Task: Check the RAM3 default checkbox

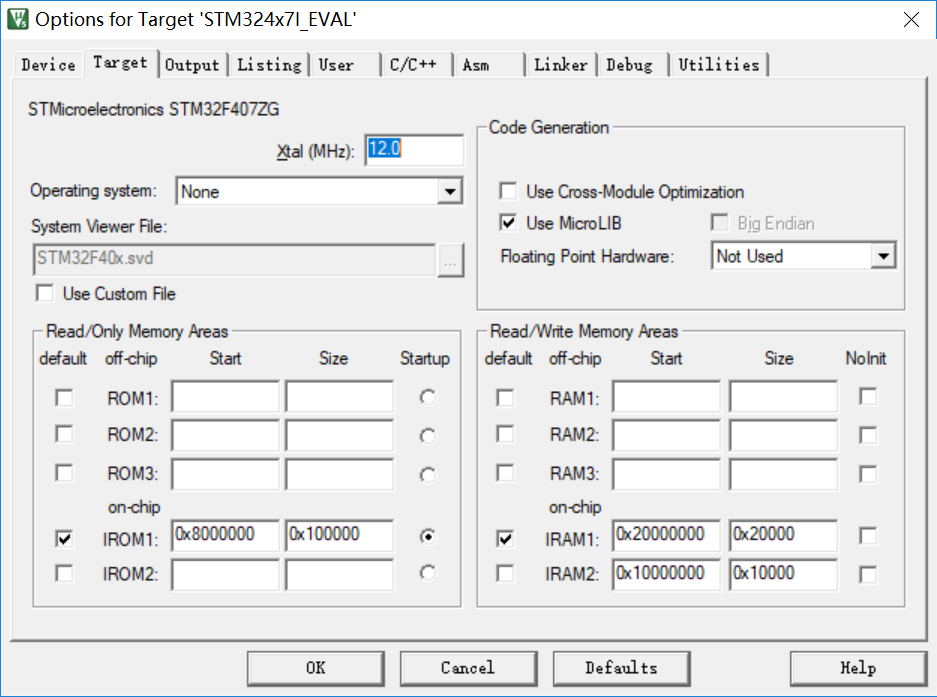Action: click(506, 473)
